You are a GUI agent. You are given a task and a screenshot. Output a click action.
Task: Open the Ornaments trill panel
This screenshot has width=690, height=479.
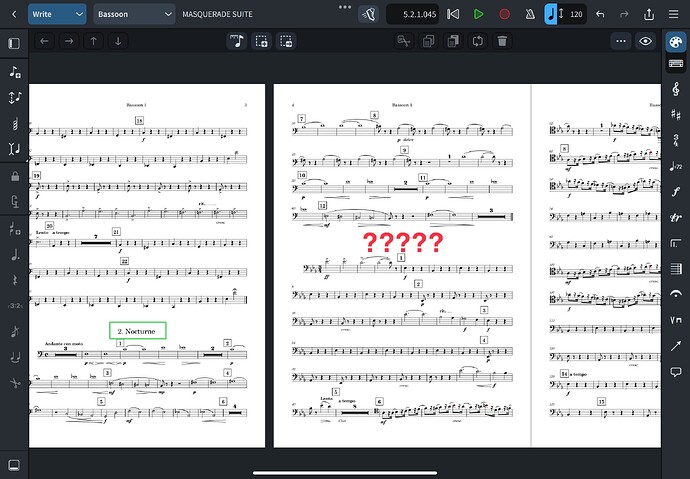tap(675, 217)
